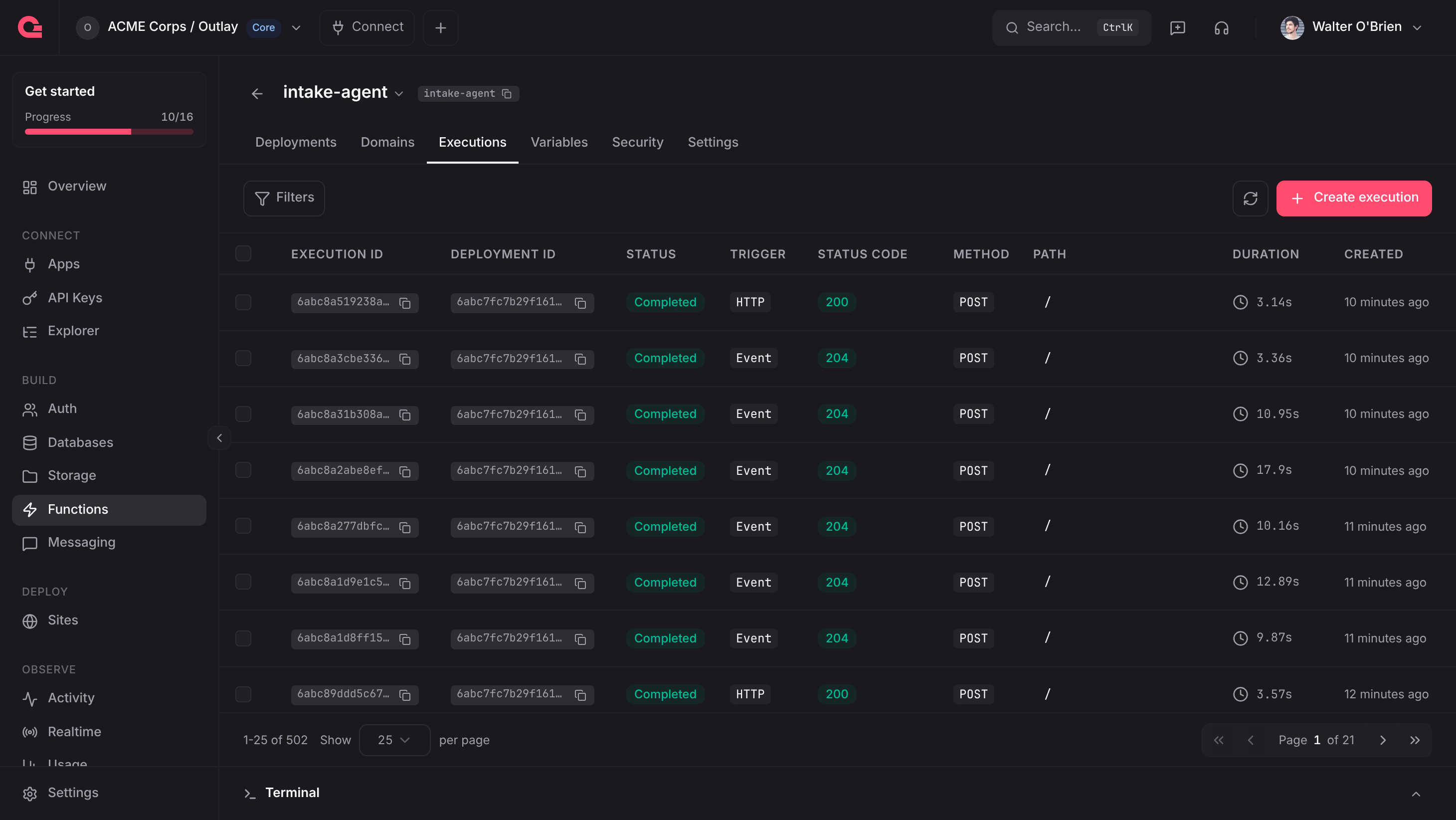This screenshot has height=820, width=1456.
Task: Select the execution 6abc8a277dbfc checkbox
Action: click(x=243, y=526)
